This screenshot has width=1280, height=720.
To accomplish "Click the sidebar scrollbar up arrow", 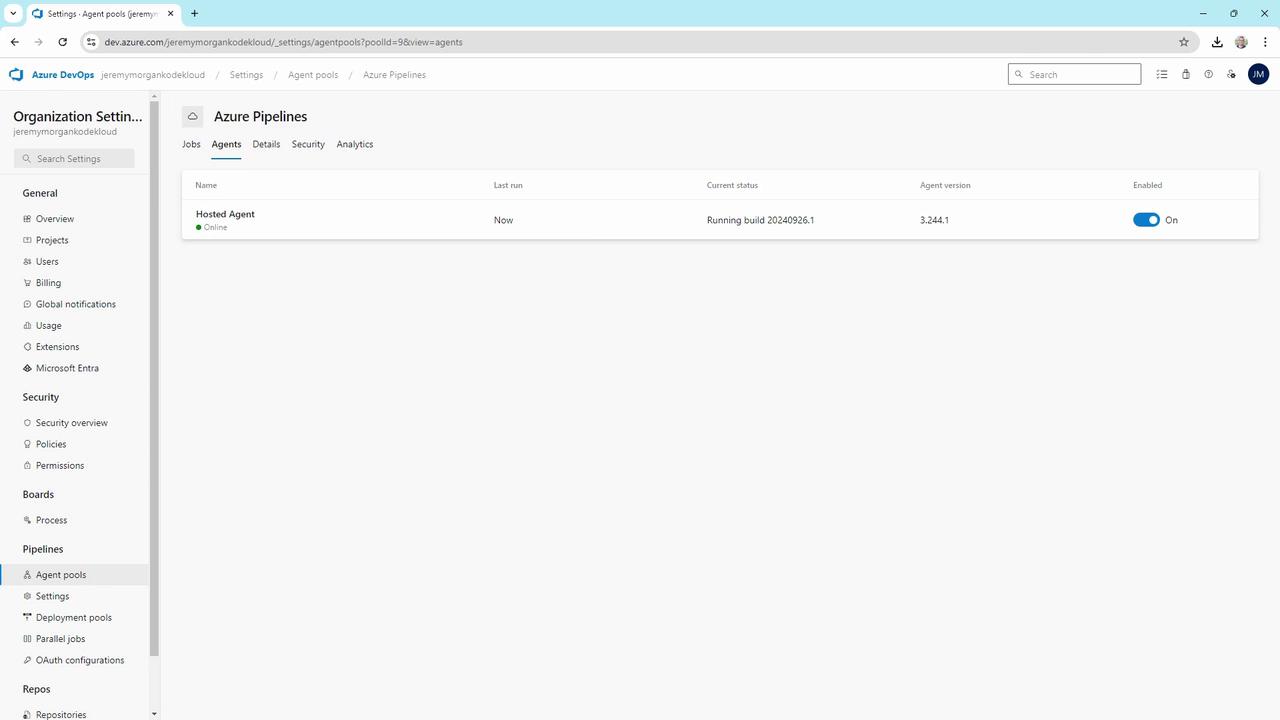I will pyautogui.click(x=154, y=96).
